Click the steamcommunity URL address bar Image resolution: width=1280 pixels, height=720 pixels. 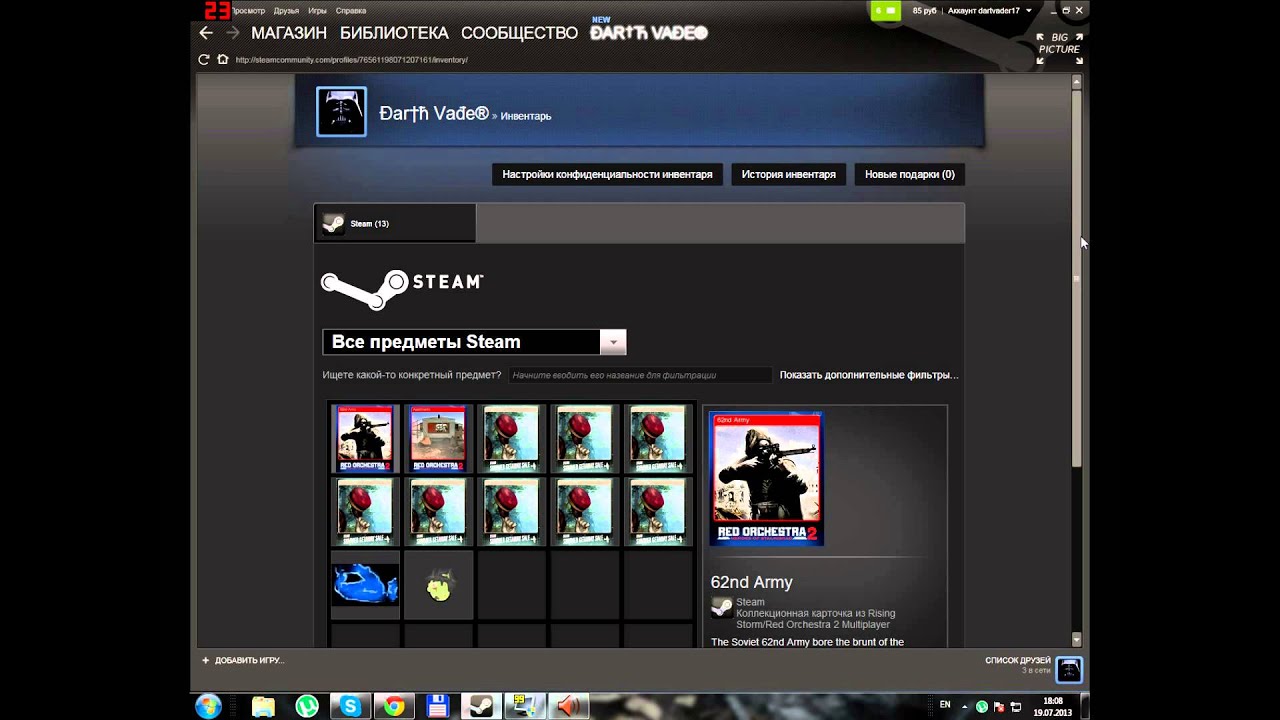[x=352, y=60]
